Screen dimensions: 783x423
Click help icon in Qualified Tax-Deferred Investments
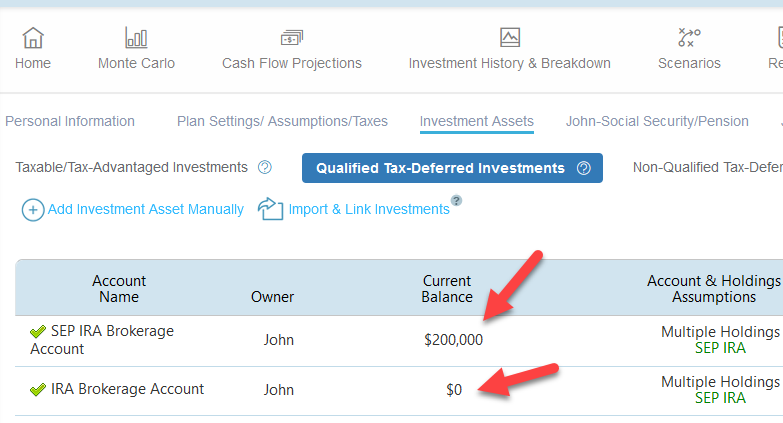point(583,168)
